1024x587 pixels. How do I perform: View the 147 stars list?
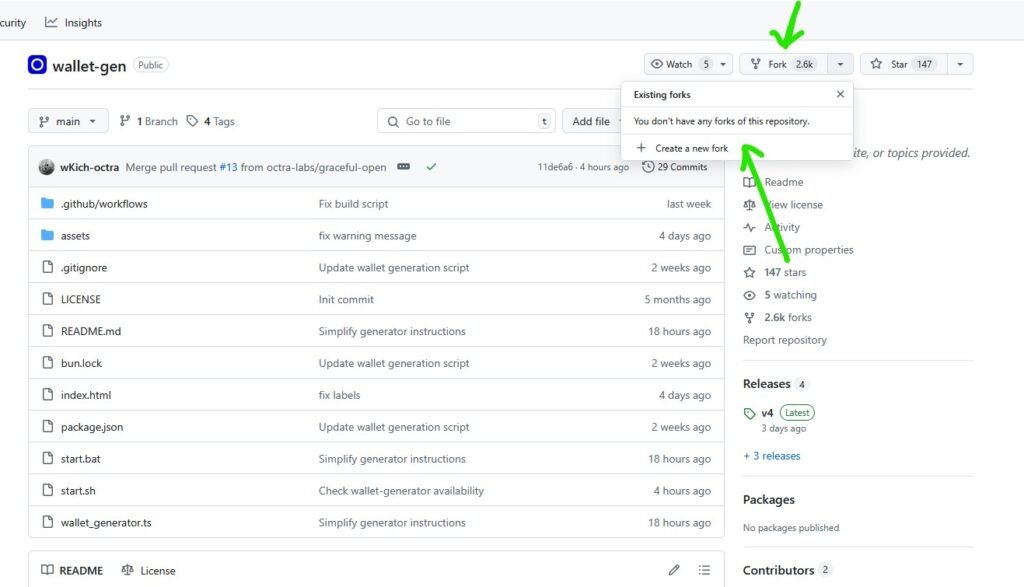pos(775,272)
